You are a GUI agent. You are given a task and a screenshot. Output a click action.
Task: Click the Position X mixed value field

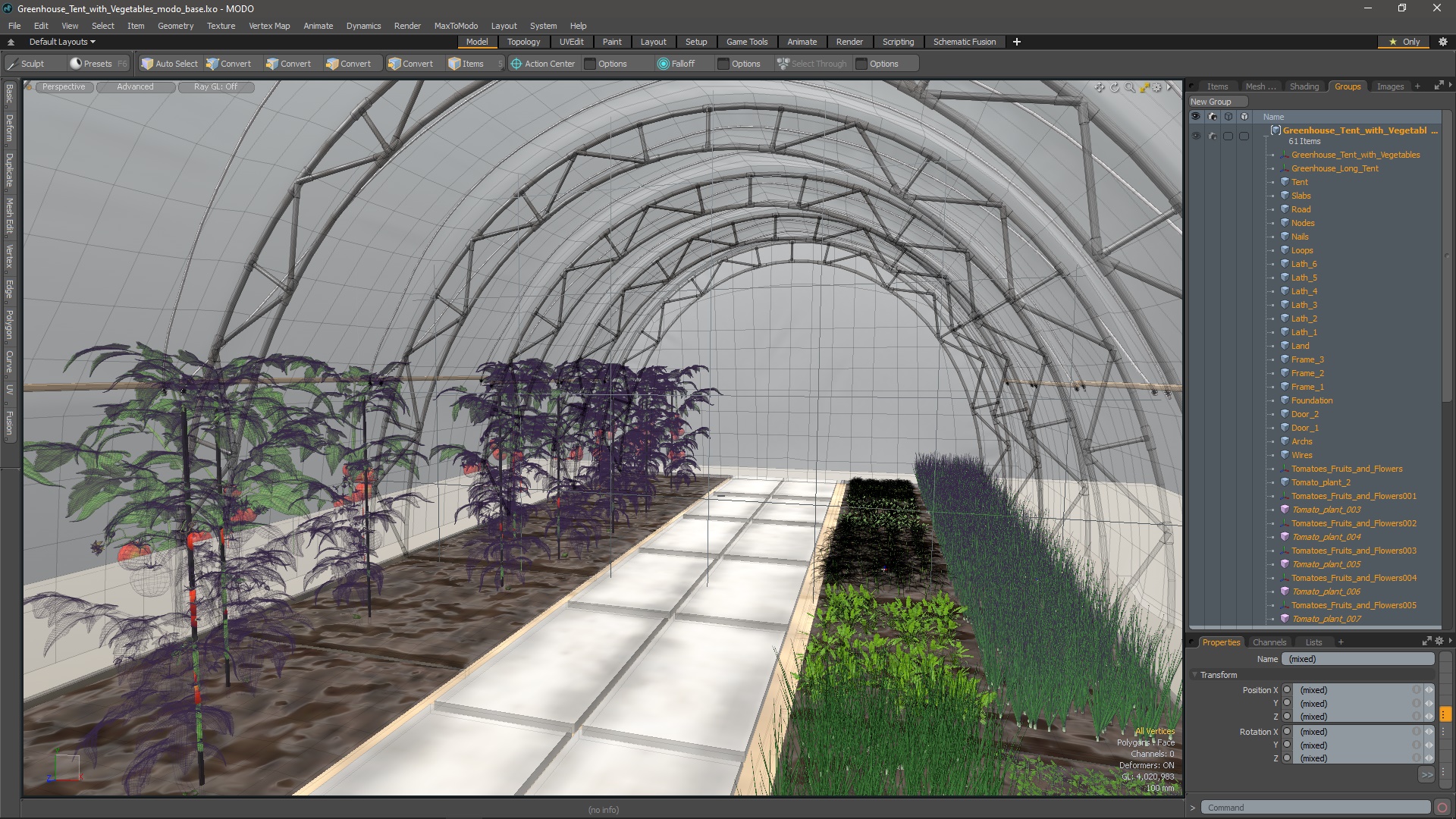point(1357,690)
